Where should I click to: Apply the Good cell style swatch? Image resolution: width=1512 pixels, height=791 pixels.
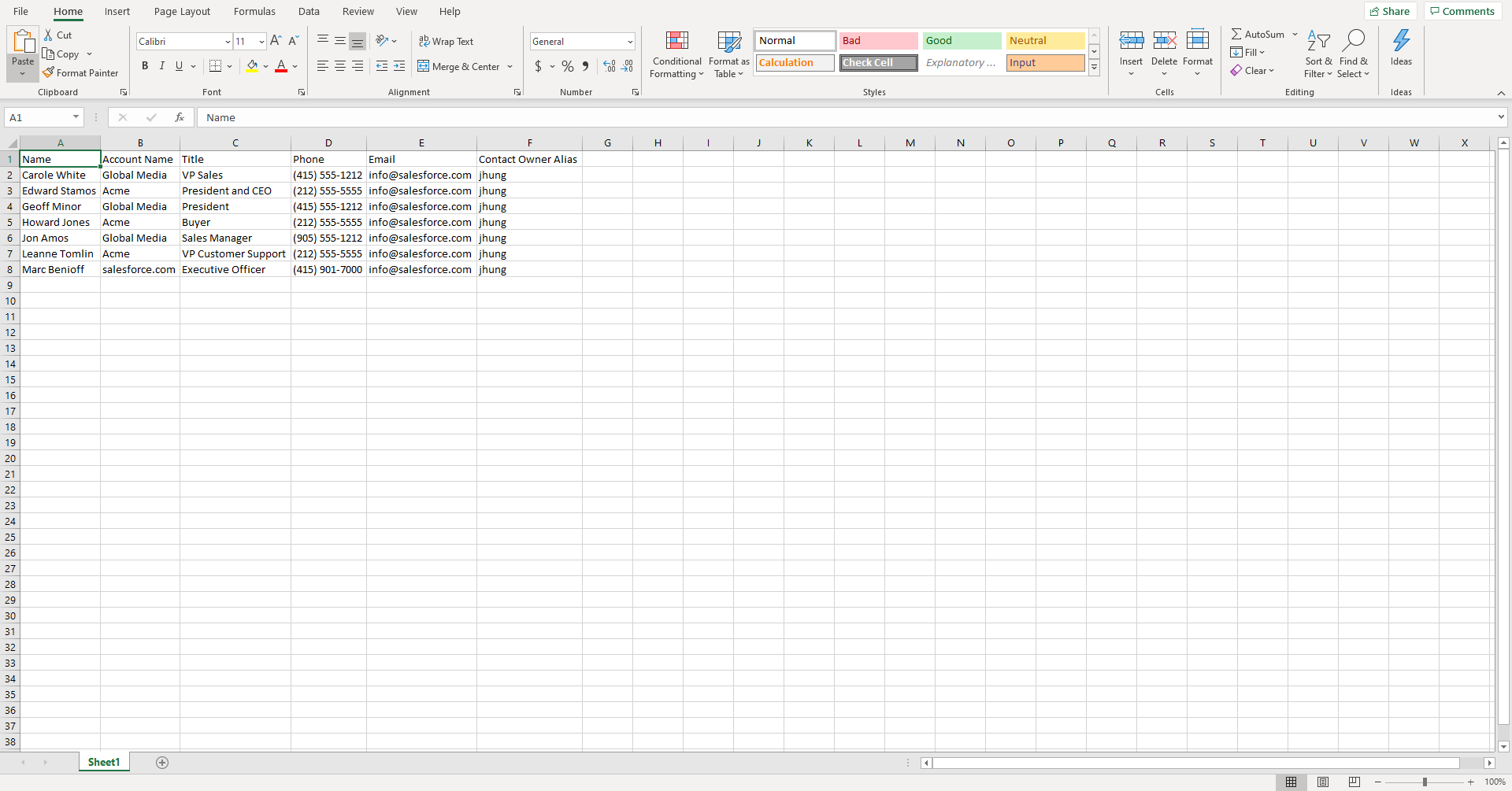tap(962, 41)
